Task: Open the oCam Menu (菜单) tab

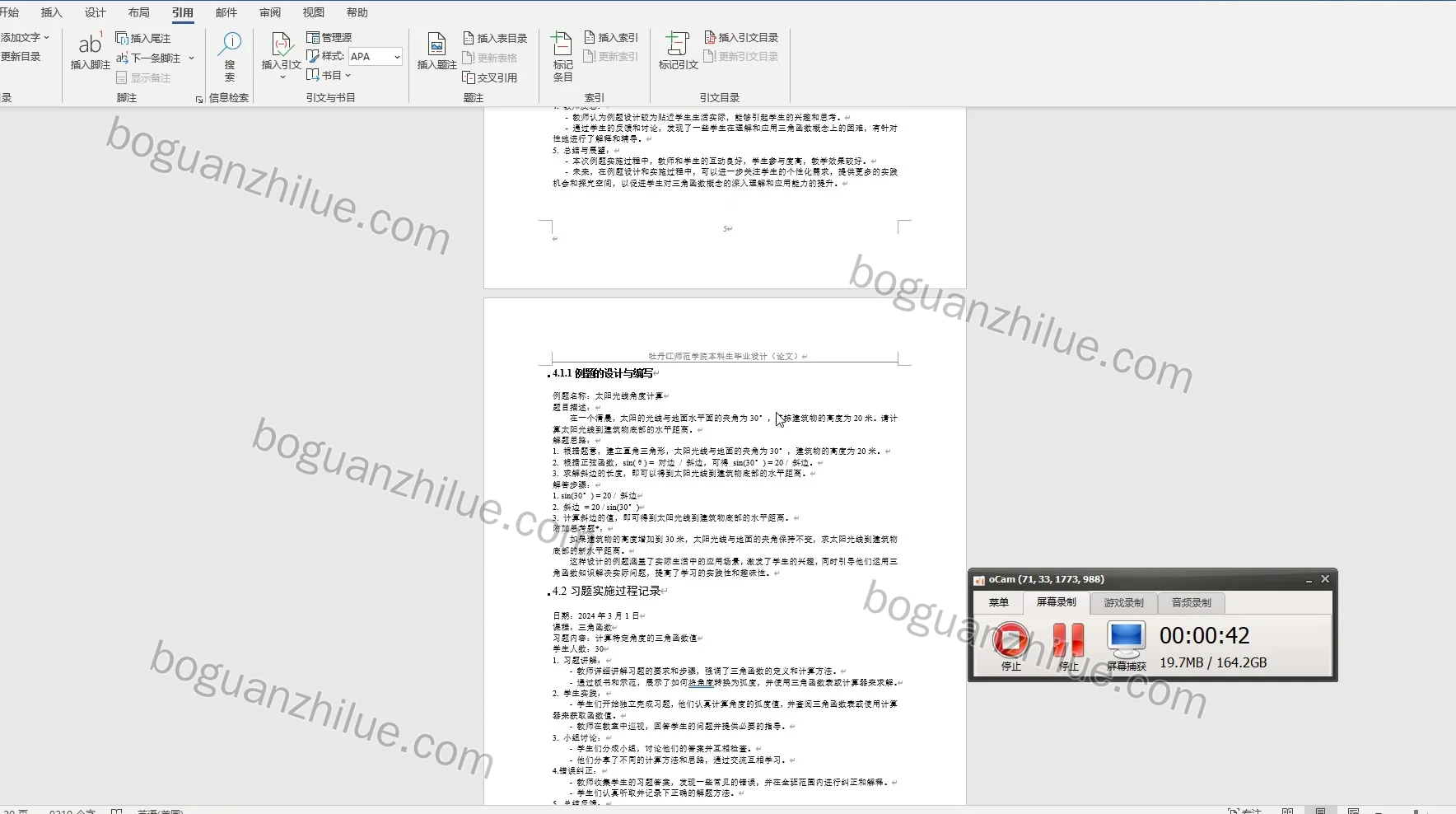Action: point(999,602)
